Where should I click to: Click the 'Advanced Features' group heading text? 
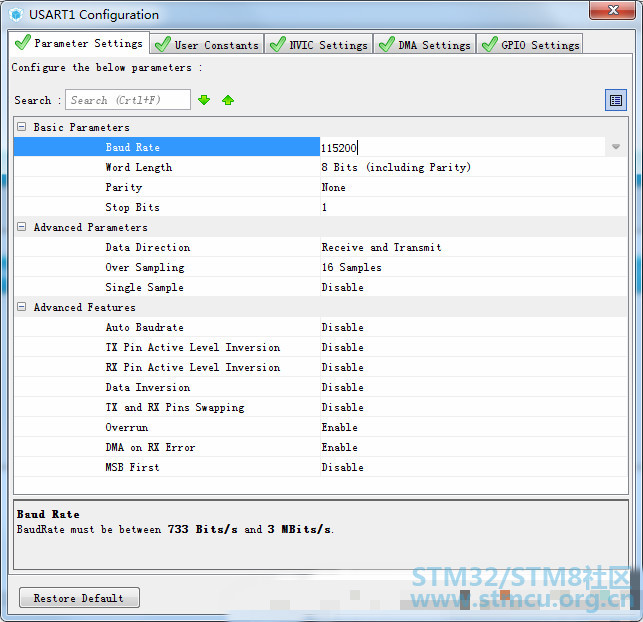point(84,307)
